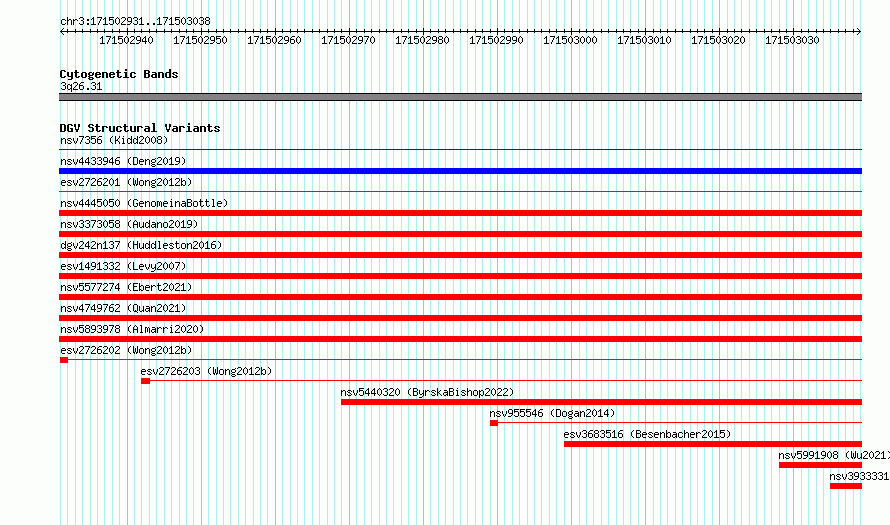The width and height of the screenshot is (890, 525).
Task: Select the blue nsv4433946 (Deng2019) bar
Action: pos(460,171)
